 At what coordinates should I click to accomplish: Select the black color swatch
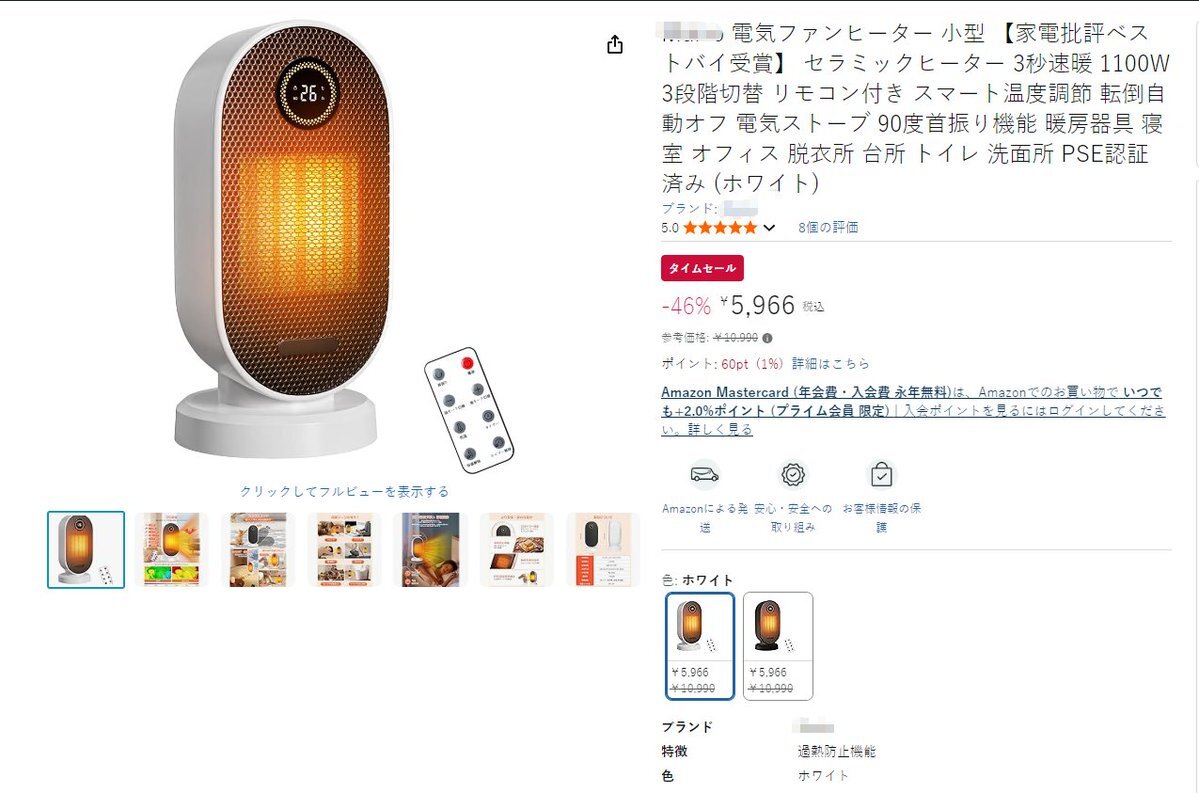778,646
